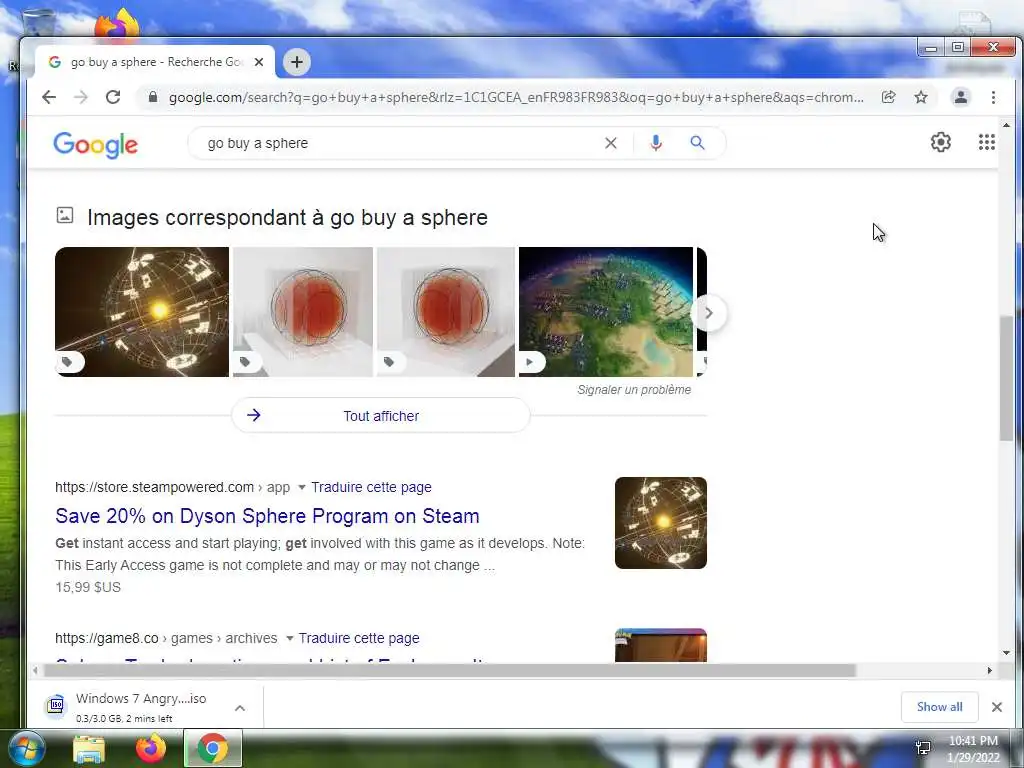The width and height of the screenshot is (1024, 768).
Task: Open File Explorer from taskbar
Action: [x=89, y=749]
